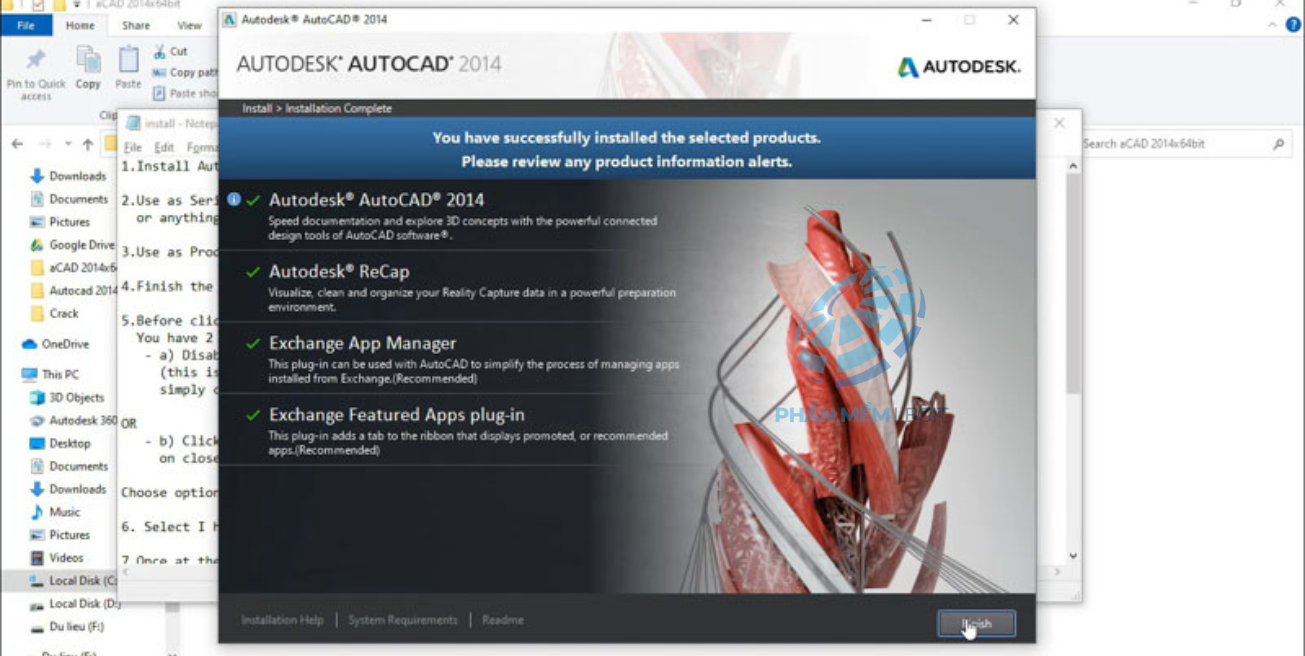This screenshot has width=1305, height=656.
Task: Open the File tab in File Explorer
Action: tap(26, 25)
